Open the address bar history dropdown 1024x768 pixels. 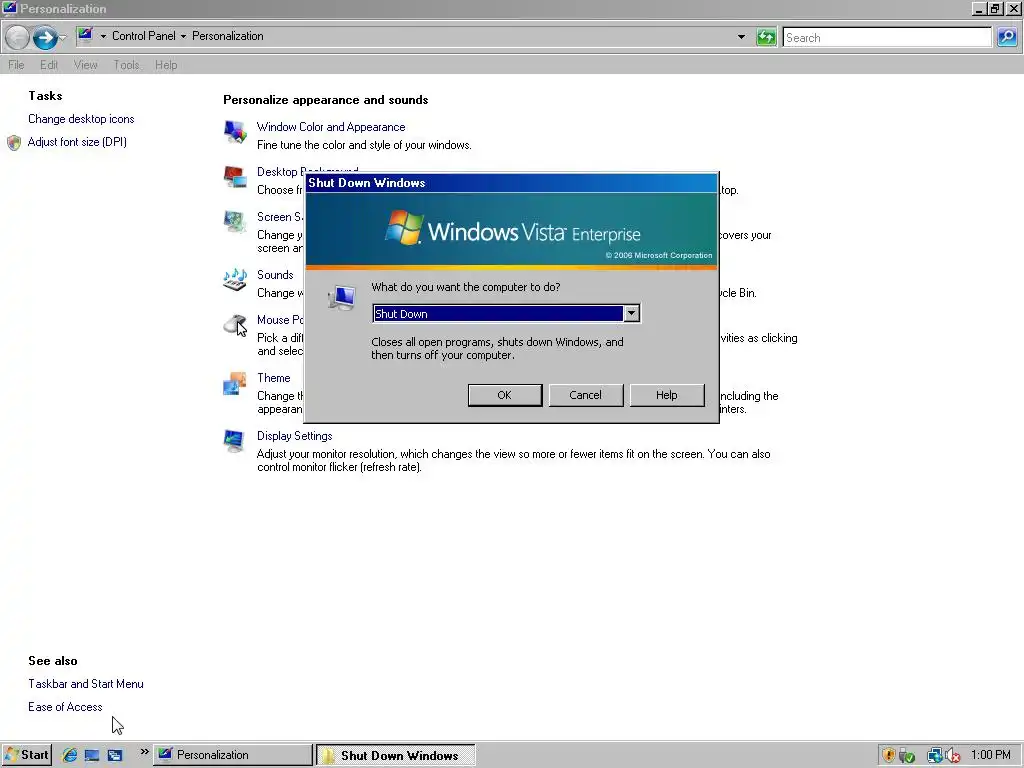(x=741, y=37)
